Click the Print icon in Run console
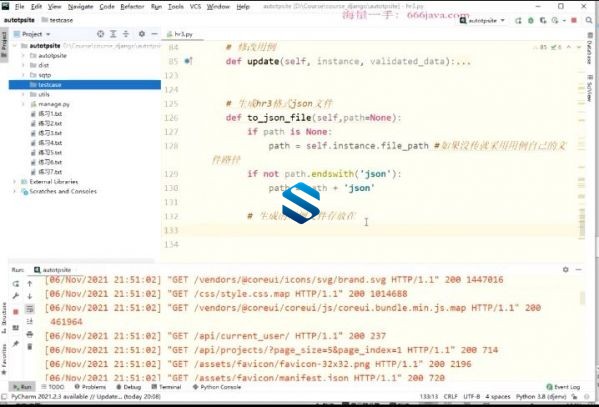This screenshot has height=407, width=599. point(29,334)
